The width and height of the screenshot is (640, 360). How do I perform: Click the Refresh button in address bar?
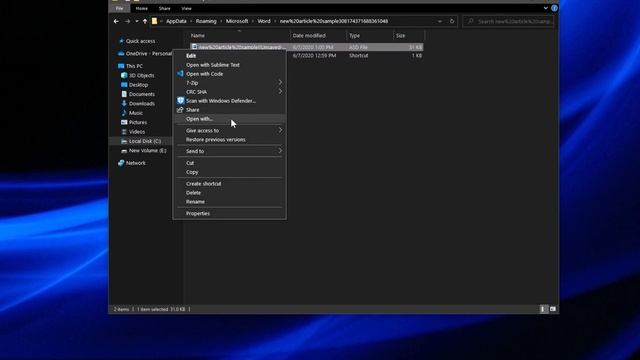pyautogui.click(x=452, y=21)
